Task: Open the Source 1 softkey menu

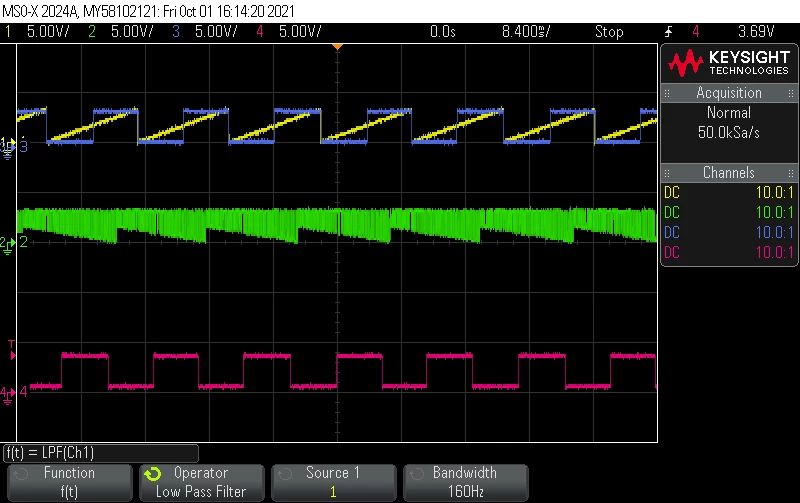Action: 334,483
